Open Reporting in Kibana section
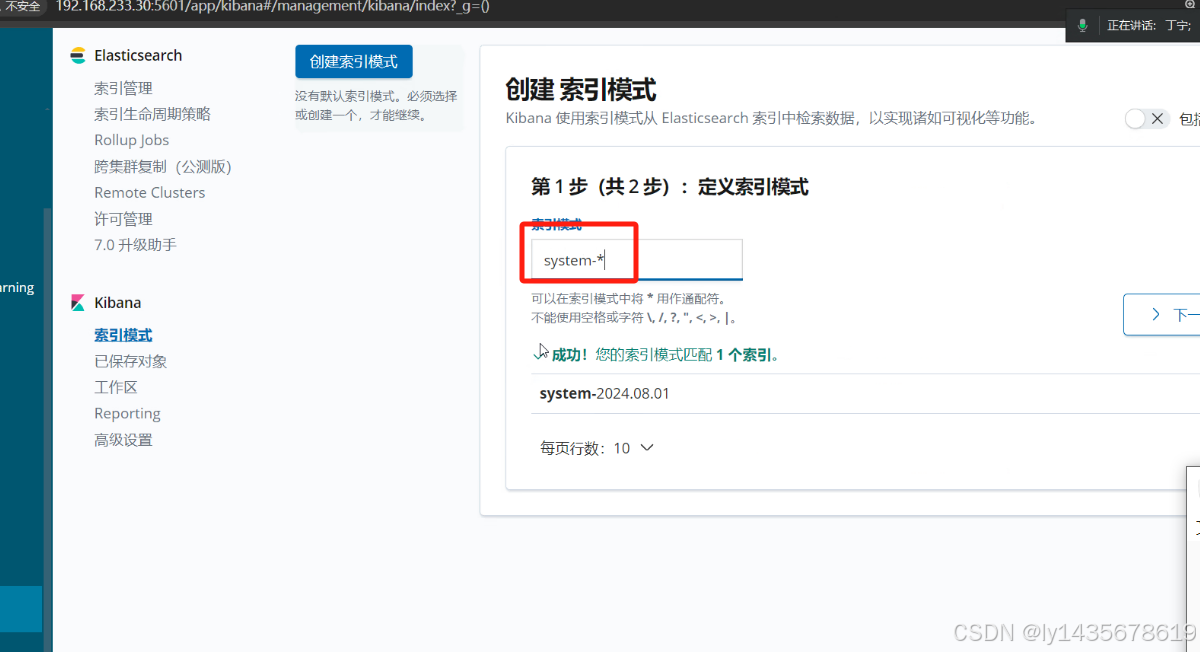 127,413
